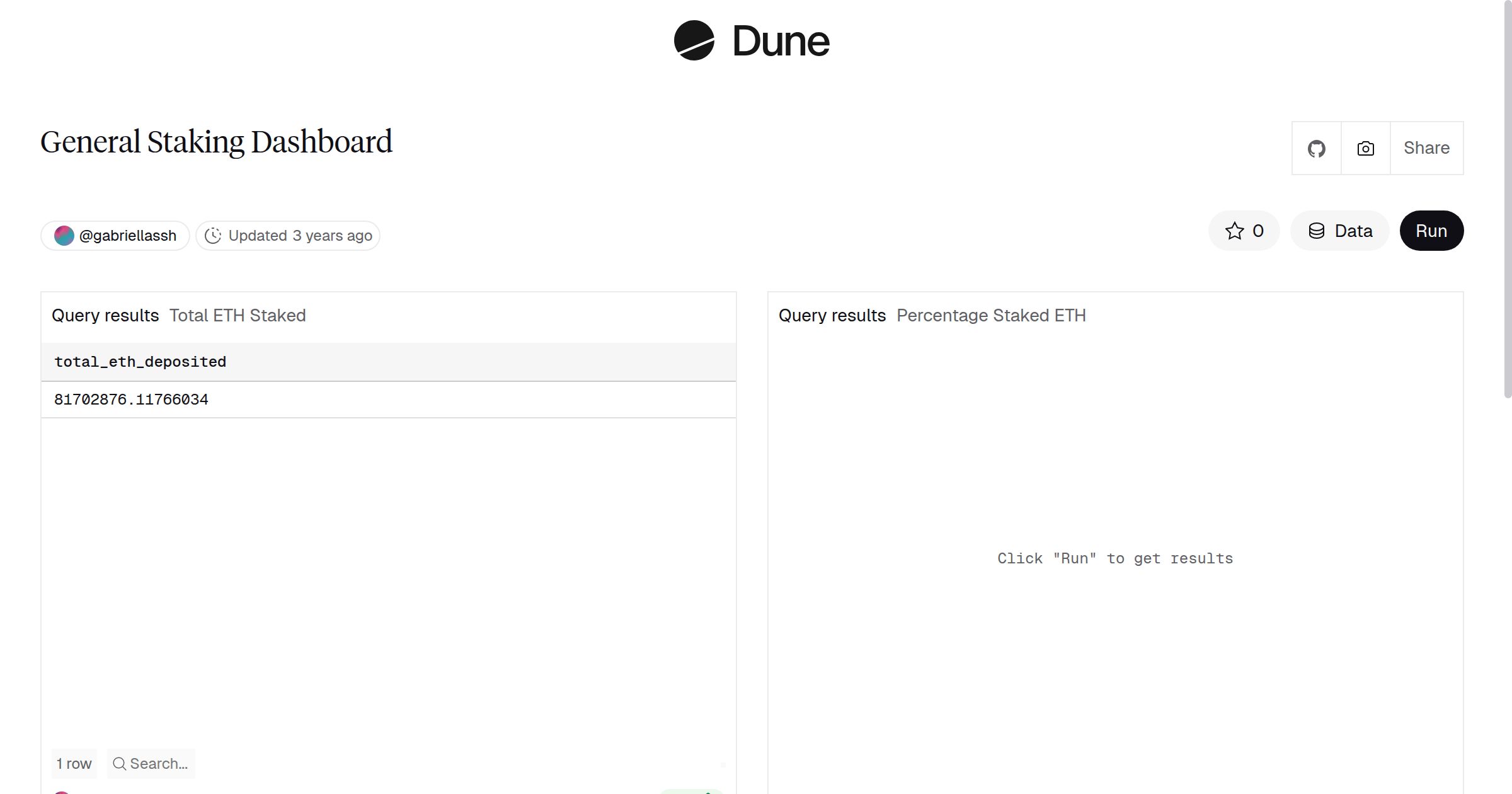Open the GitHub repository icon
Viewport: 1512px width, 794px height.
point(1316,147)
